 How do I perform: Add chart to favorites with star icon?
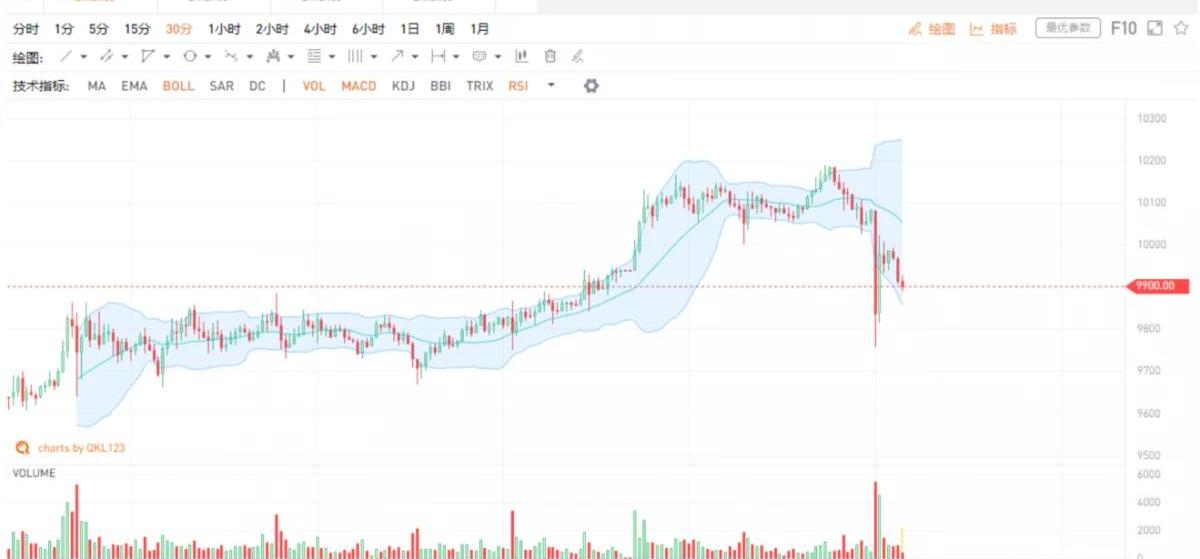[1180, 29]
